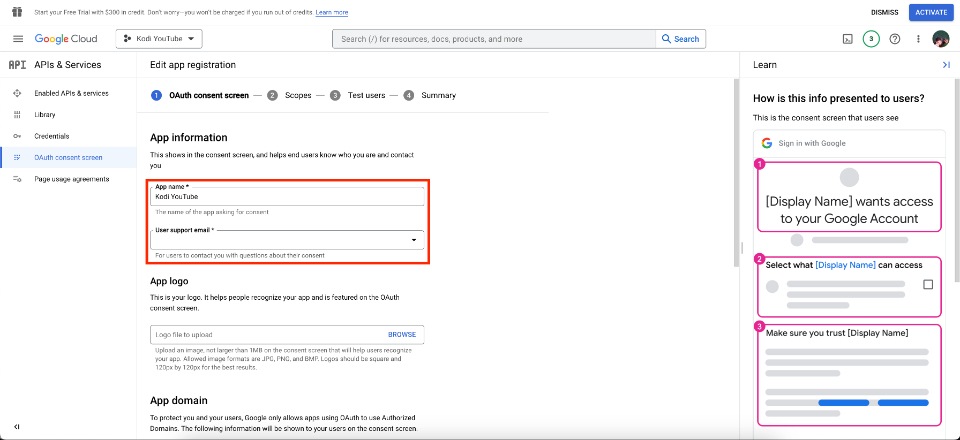Click the Sign in with Google preview header
This screenshot has width=960, height=440.
pyautogui.click(x=850, y=143)
